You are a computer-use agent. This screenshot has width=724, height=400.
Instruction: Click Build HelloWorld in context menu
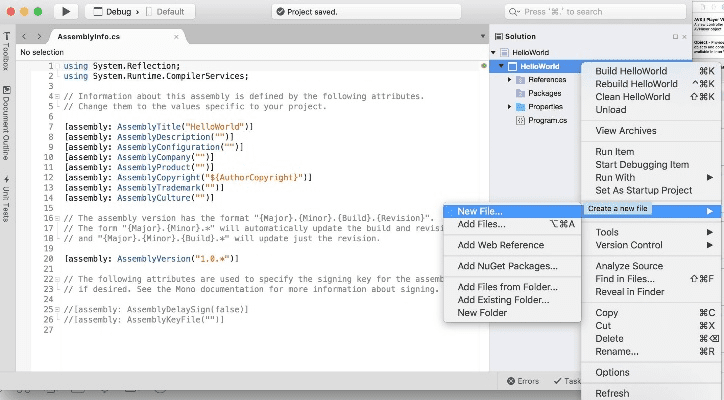click(633, 71)
